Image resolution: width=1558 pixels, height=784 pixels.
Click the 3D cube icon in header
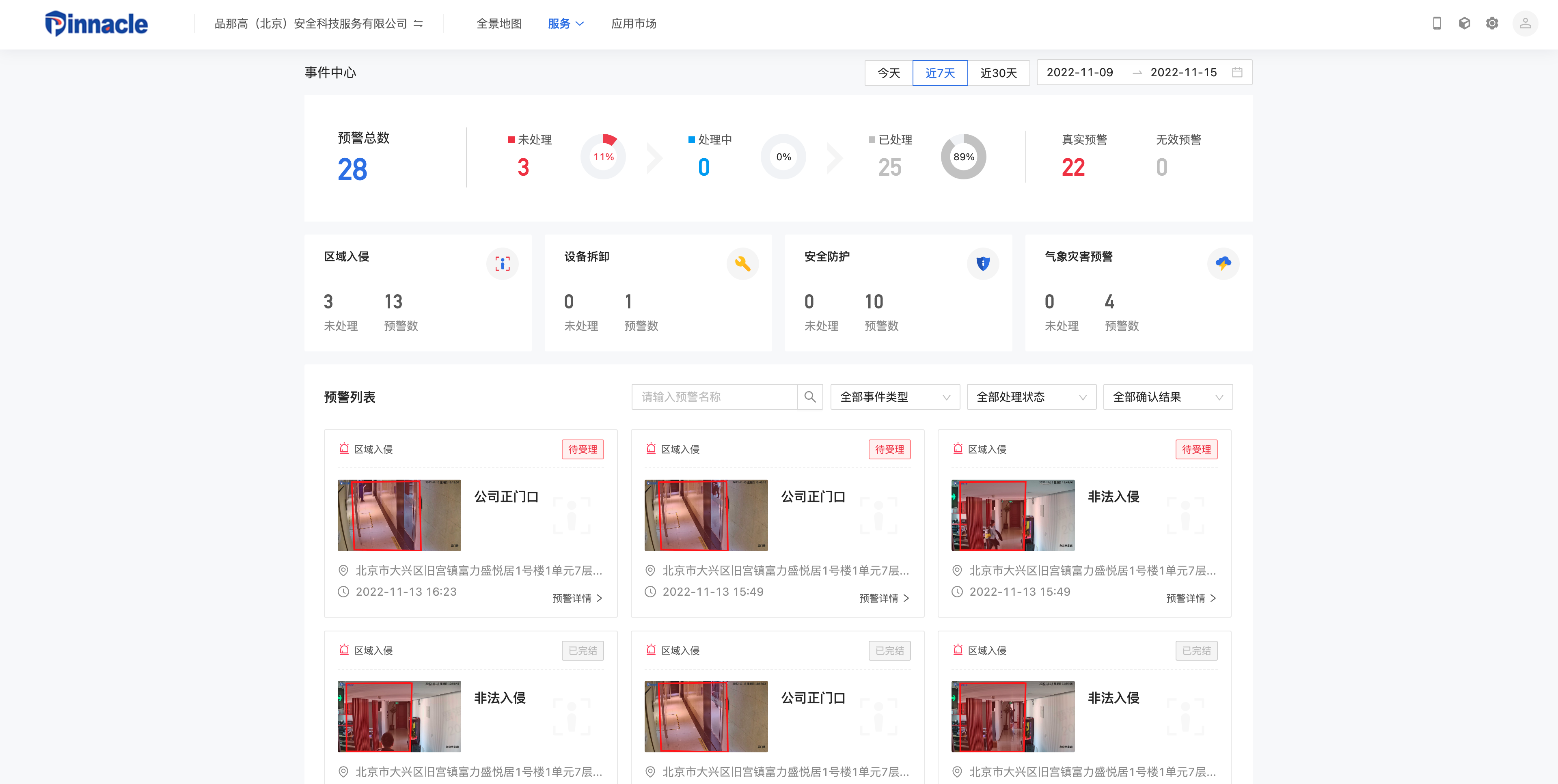point(1464,23)
